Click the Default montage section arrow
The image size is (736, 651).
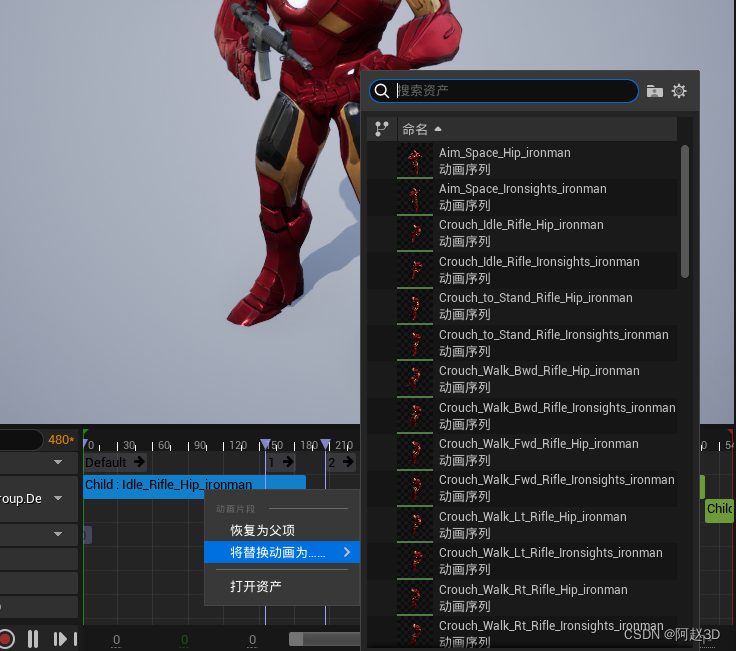[x=139, y=462]
